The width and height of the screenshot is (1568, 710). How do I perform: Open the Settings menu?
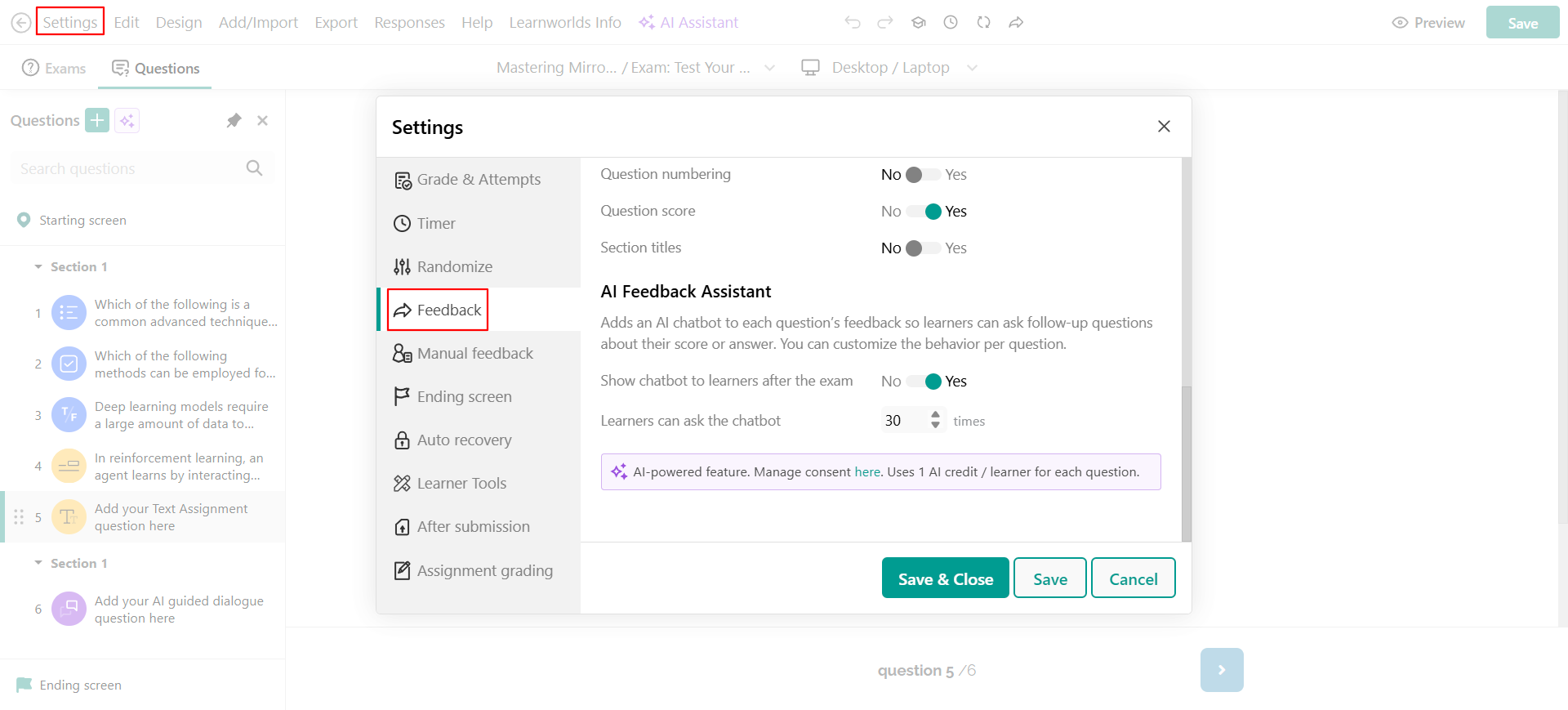click(x=70, y=22)
